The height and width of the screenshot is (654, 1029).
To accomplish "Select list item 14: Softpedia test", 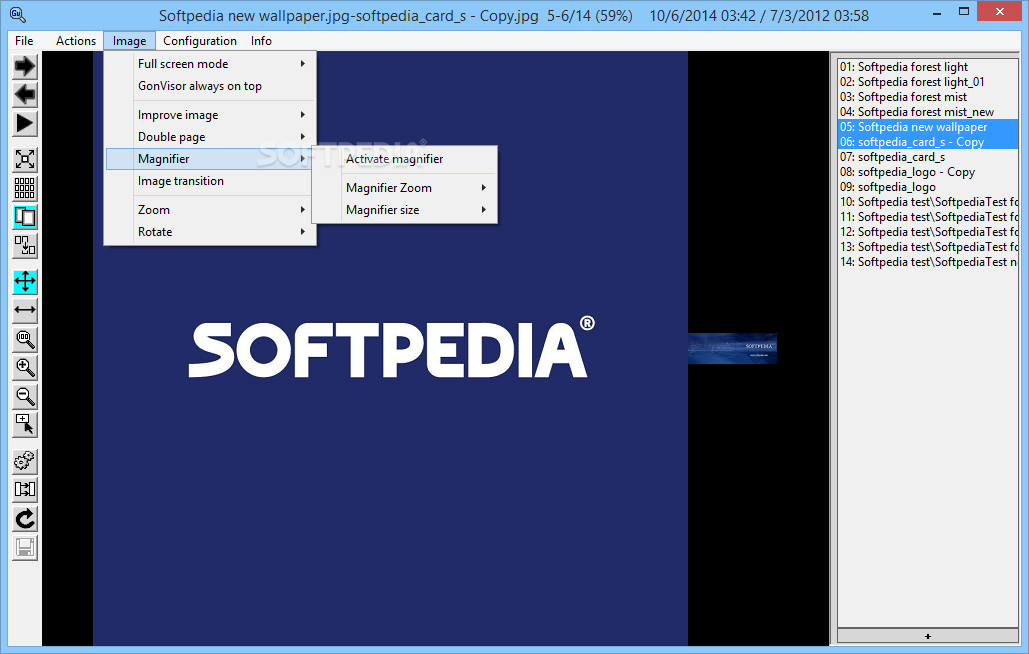I will (928, 262).
